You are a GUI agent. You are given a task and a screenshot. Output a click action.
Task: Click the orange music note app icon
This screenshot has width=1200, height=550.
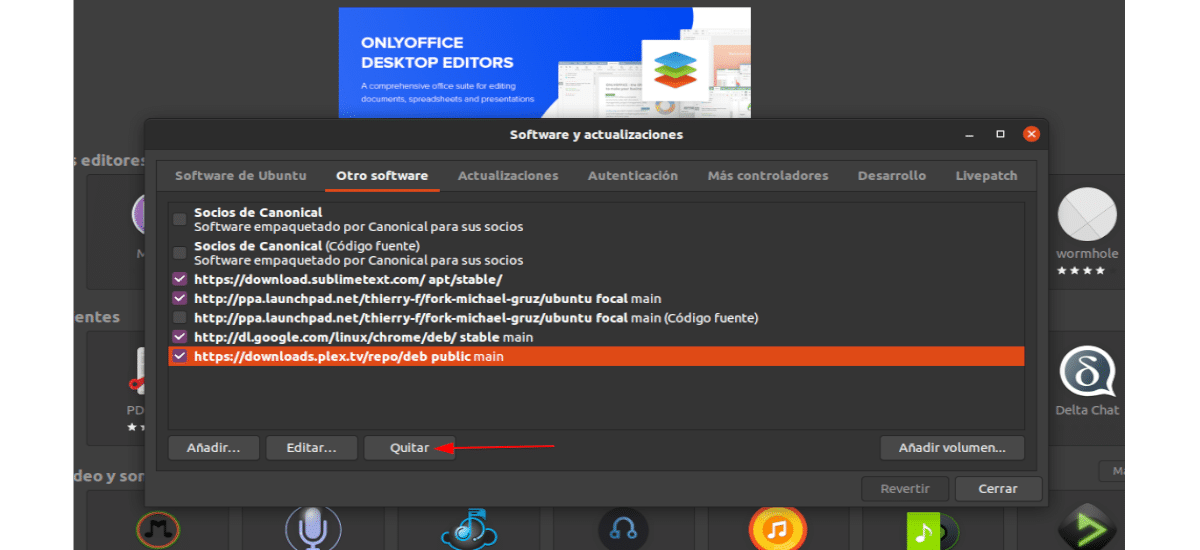tap(776, 527)
